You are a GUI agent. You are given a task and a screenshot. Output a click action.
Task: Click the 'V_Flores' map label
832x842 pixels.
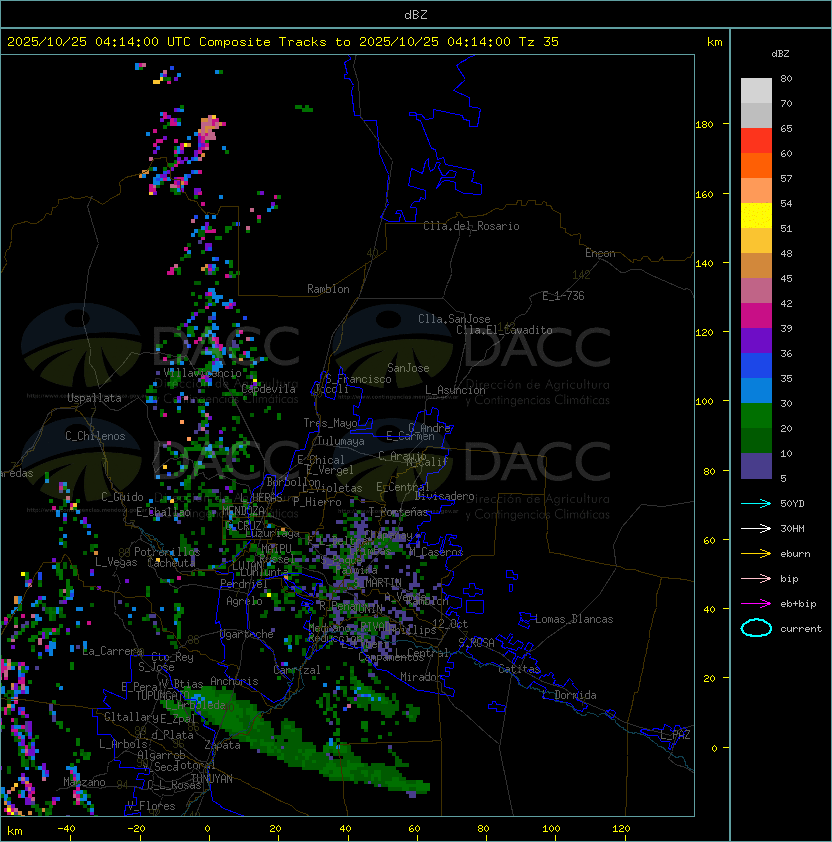coord(151,807)
